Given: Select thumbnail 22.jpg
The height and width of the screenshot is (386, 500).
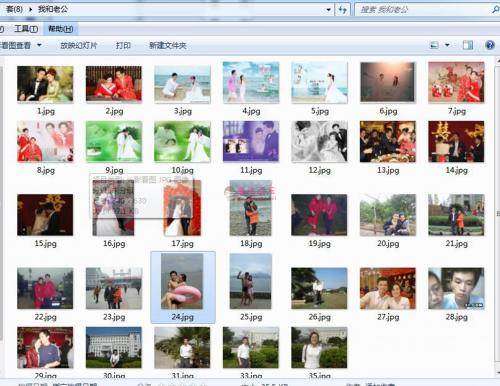Looking at the screenshot, I should pyautogui.click(x=45, y=288).
